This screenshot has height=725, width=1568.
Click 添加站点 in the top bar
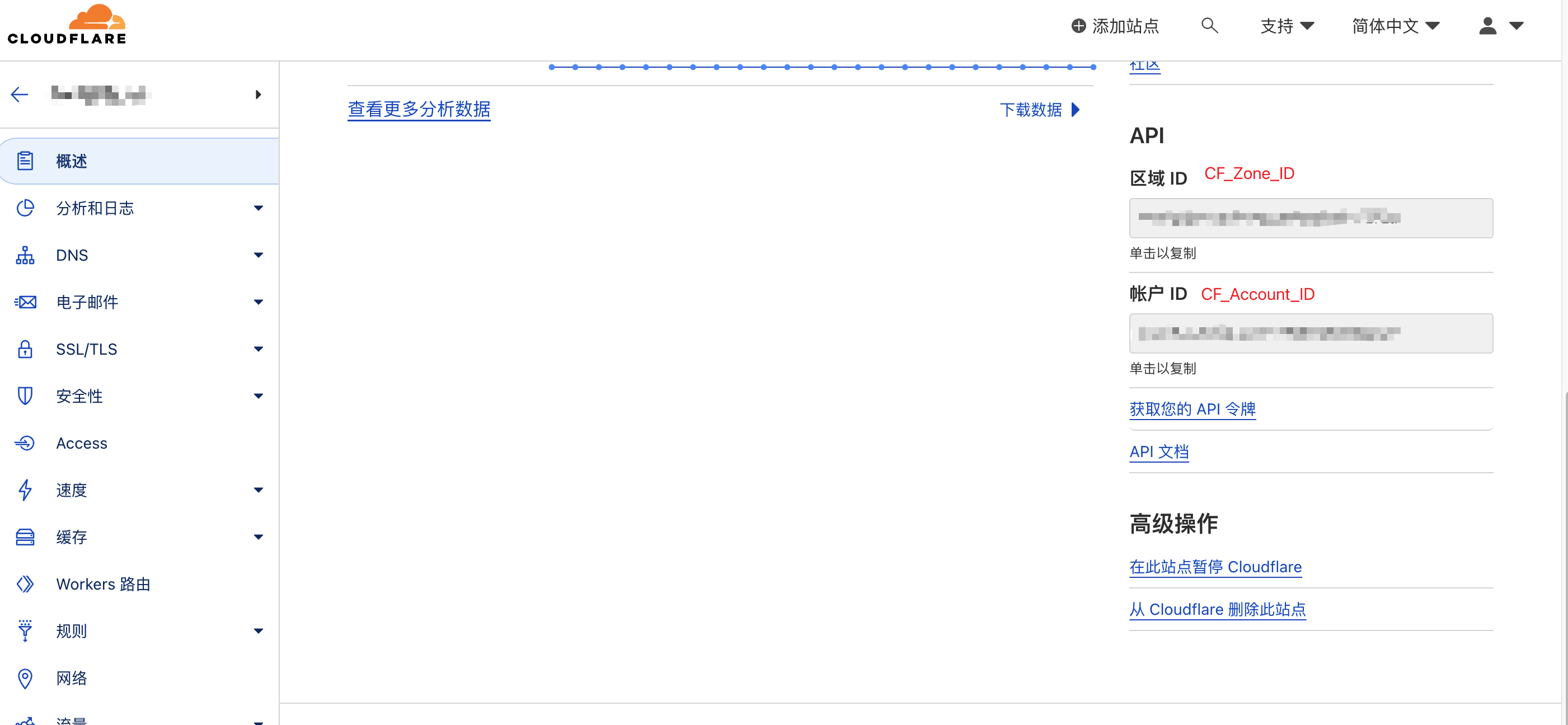(1113, 26)
